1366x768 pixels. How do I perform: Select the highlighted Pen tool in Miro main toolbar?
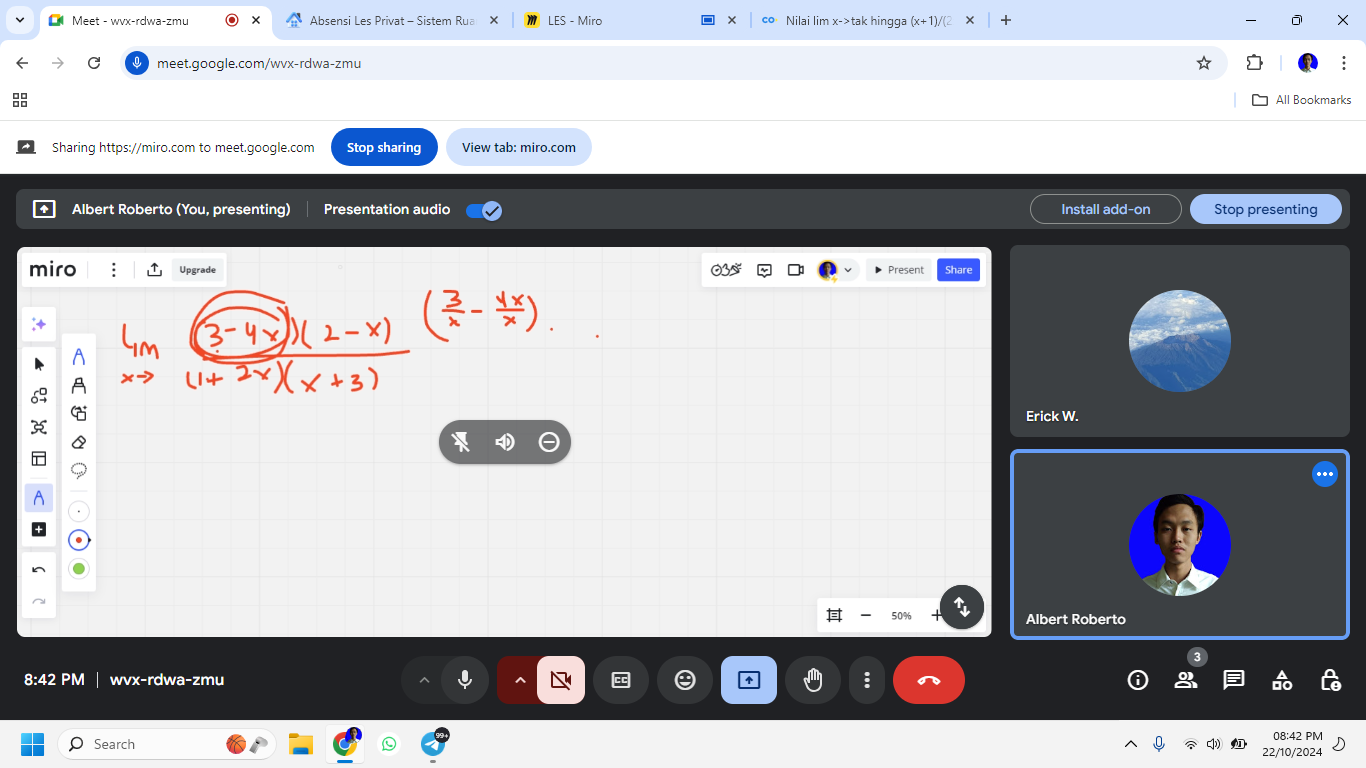coord(39,498)
